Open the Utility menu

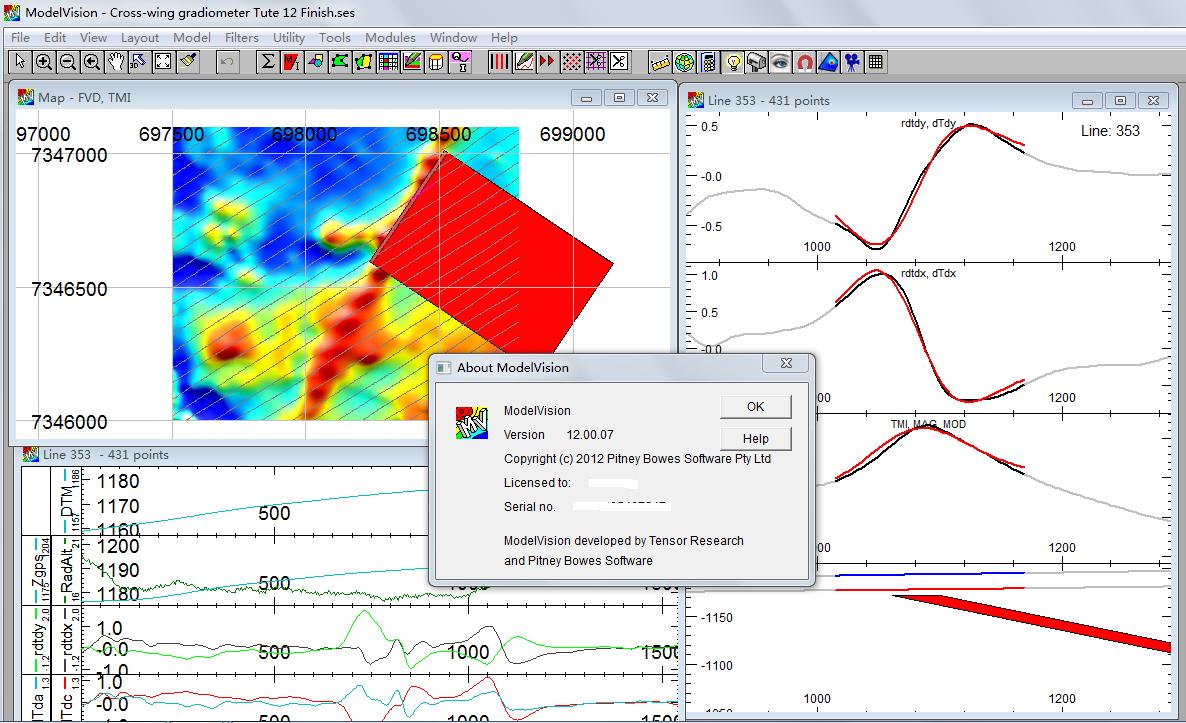click(x=289, y=37)
